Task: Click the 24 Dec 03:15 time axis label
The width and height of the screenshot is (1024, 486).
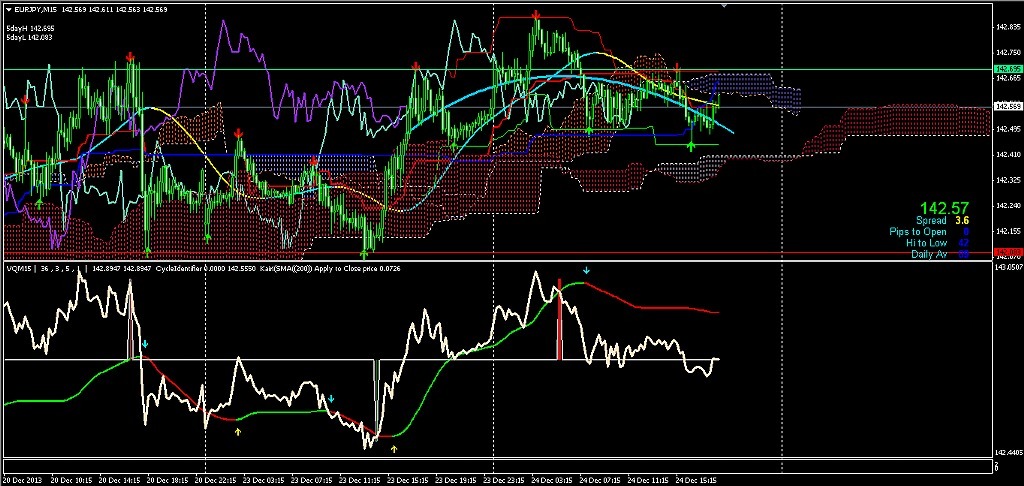Action: 554,480
